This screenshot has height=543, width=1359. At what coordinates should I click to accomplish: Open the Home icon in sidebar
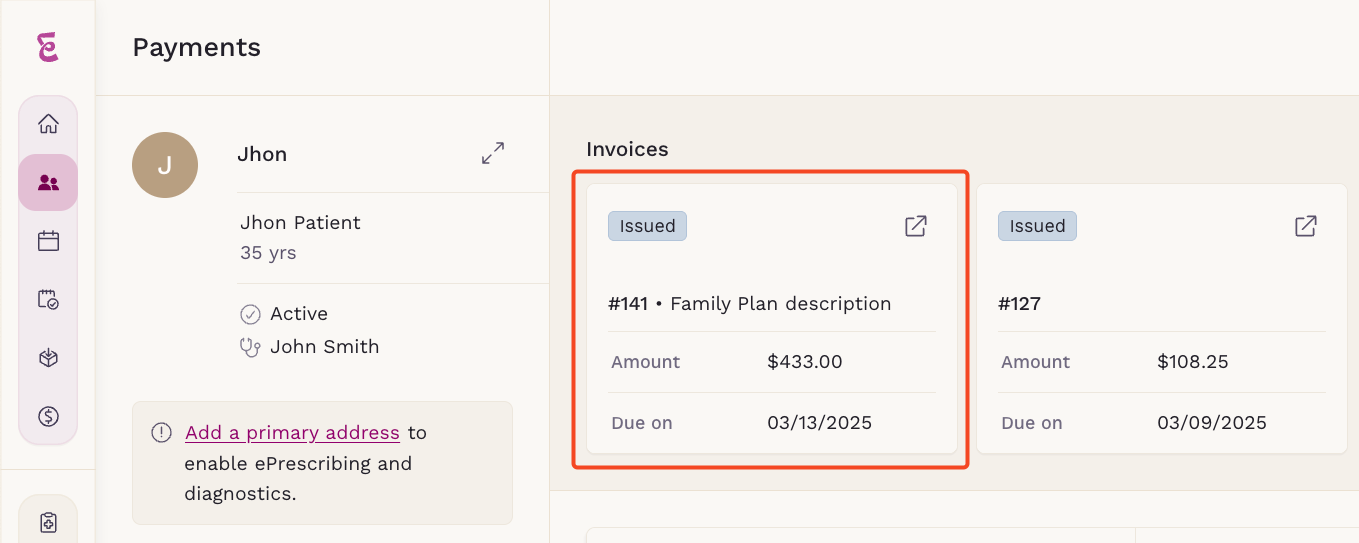[x=48, y=125]
